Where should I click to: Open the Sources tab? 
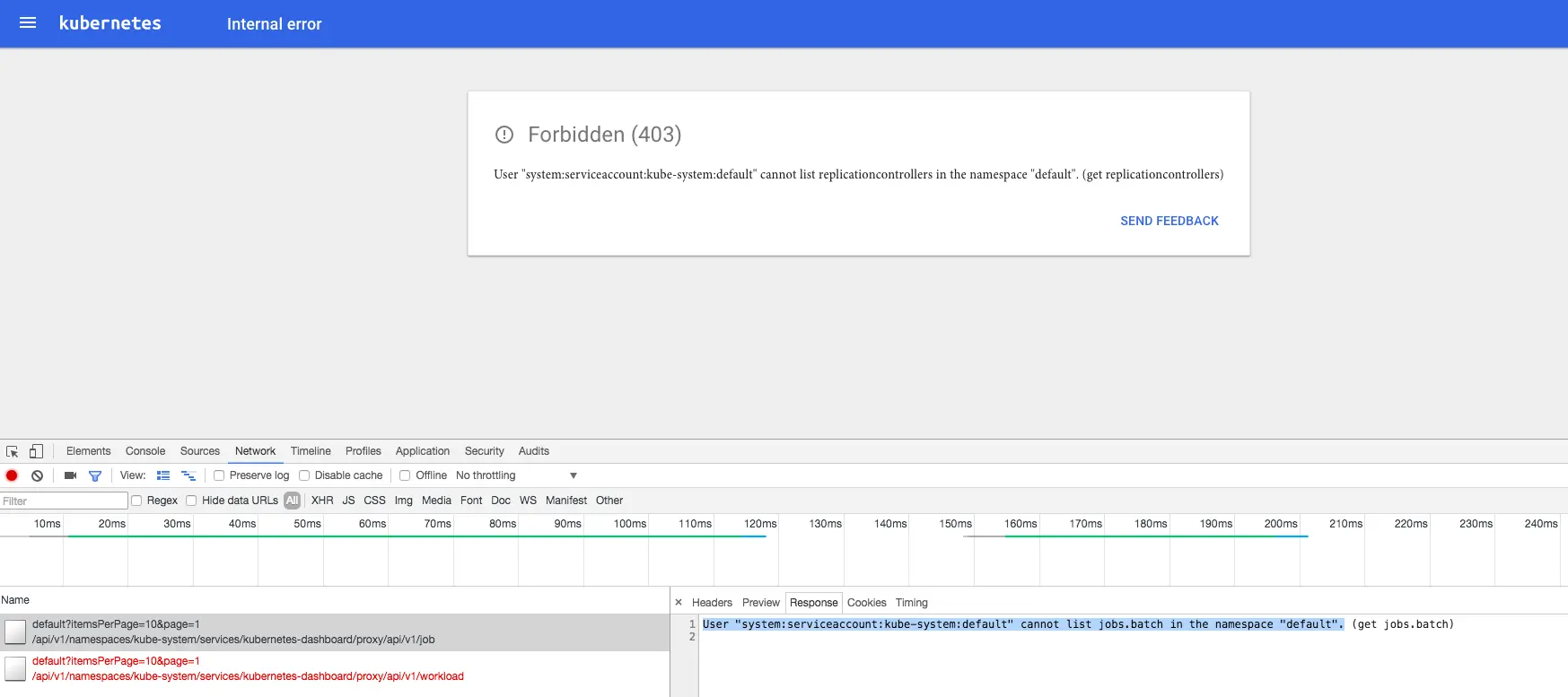(199, 451)
